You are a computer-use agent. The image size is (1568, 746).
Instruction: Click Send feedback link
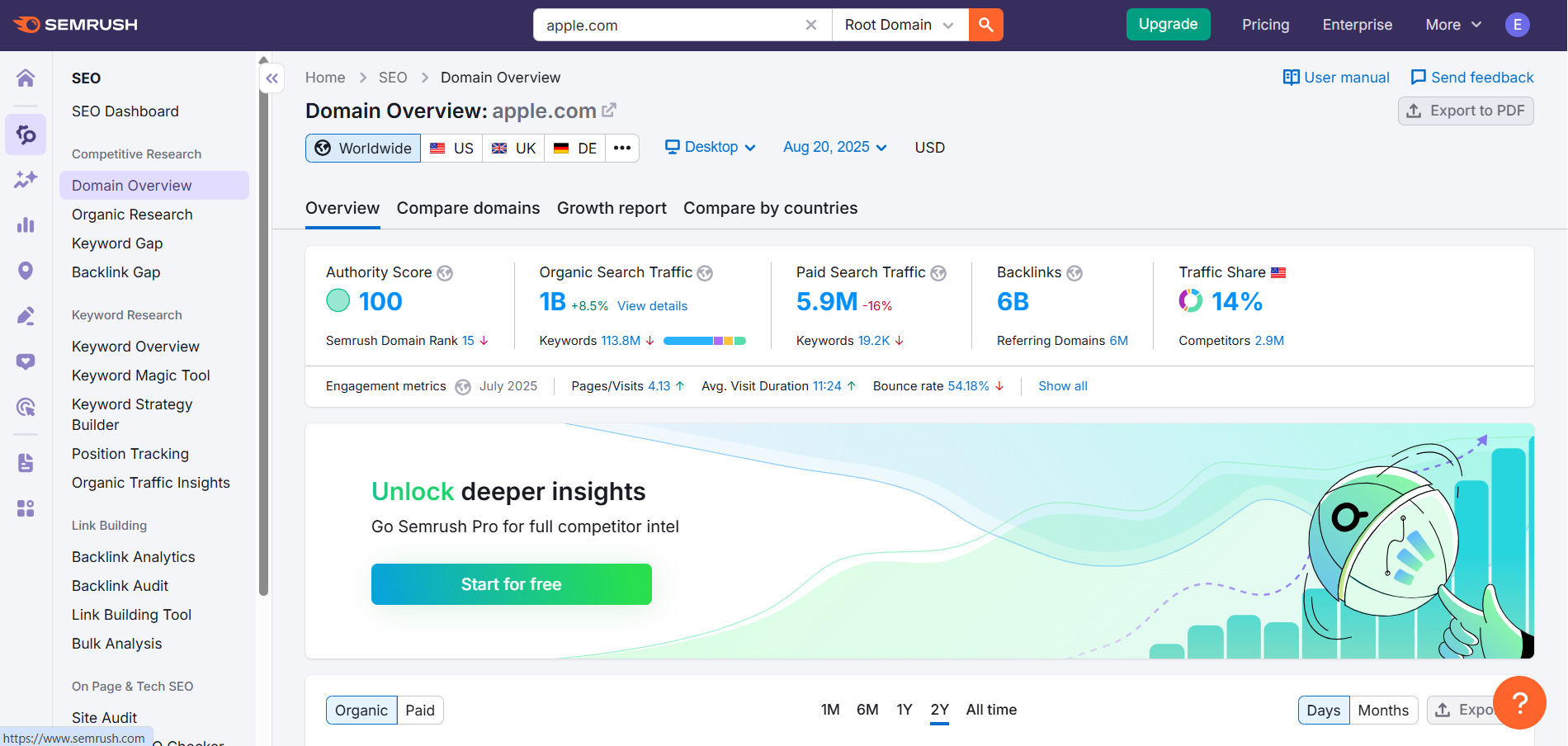1472,78
